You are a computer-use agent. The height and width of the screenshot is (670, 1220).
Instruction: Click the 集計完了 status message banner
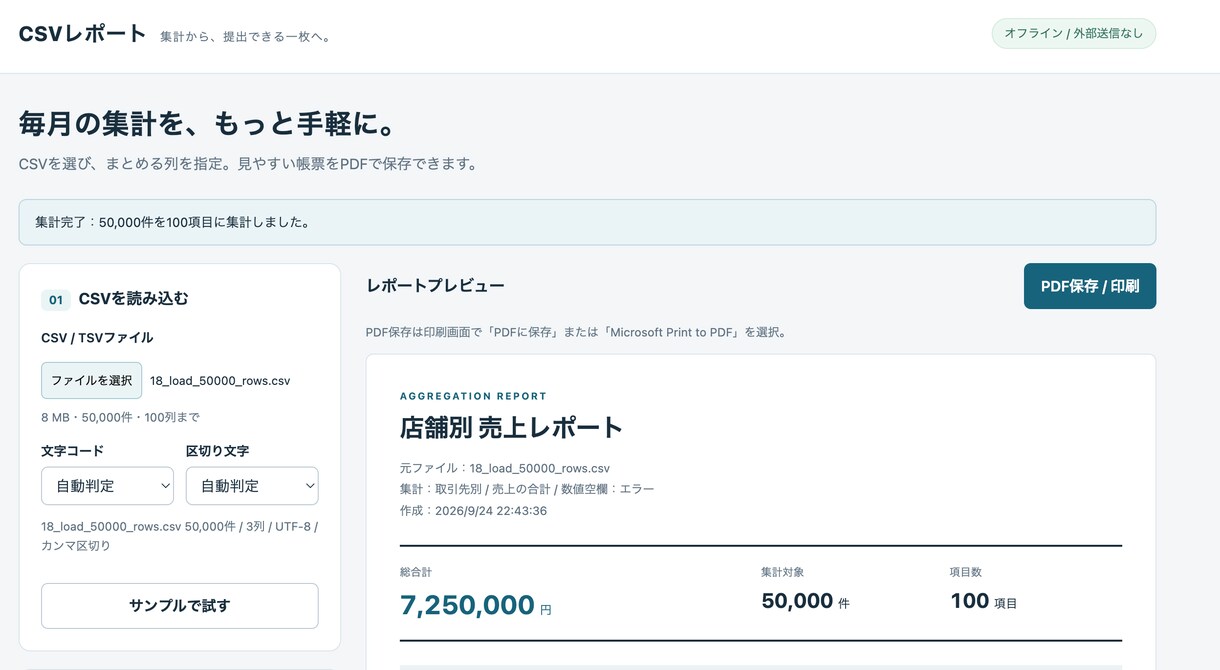(587, 222)
